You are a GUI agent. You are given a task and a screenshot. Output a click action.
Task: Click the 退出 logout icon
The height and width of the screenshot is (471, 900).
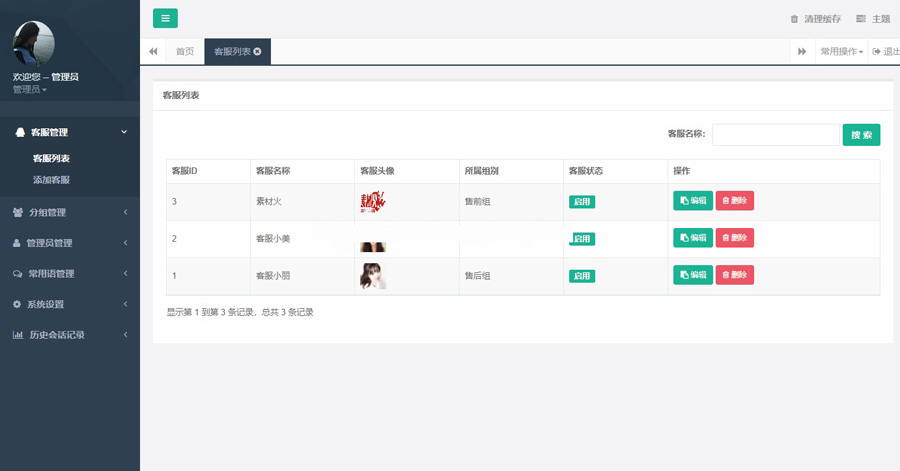coord(876,51)
